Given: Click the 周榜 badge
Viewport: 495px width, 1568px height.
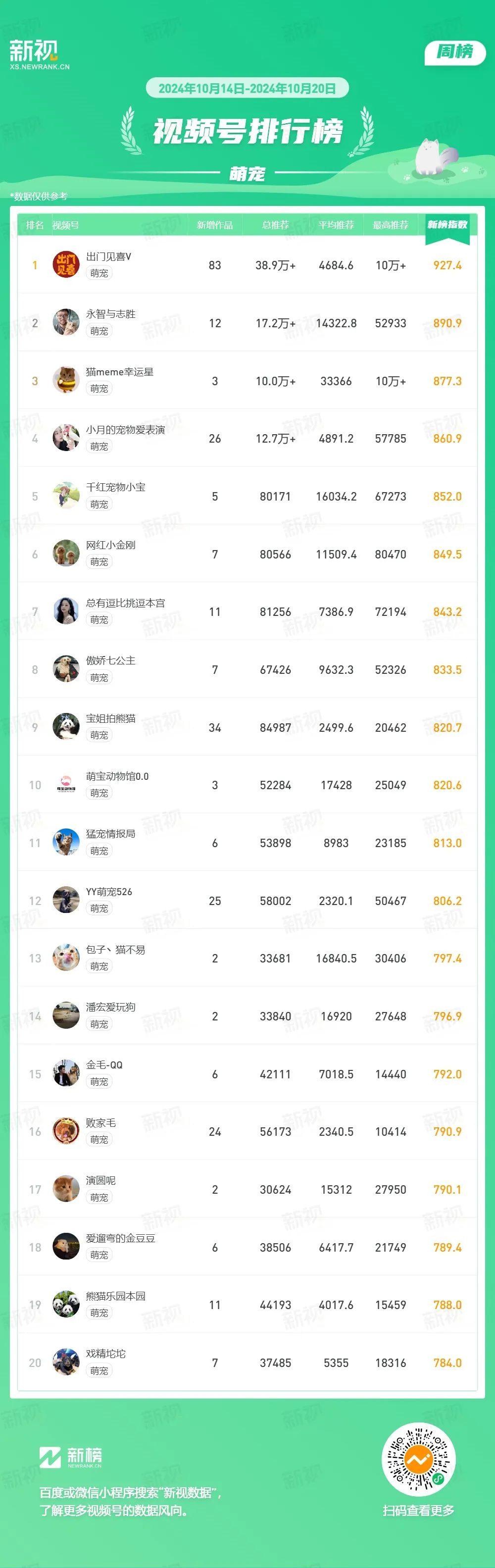Looking at the screenshot, I should tap(455, 52).
